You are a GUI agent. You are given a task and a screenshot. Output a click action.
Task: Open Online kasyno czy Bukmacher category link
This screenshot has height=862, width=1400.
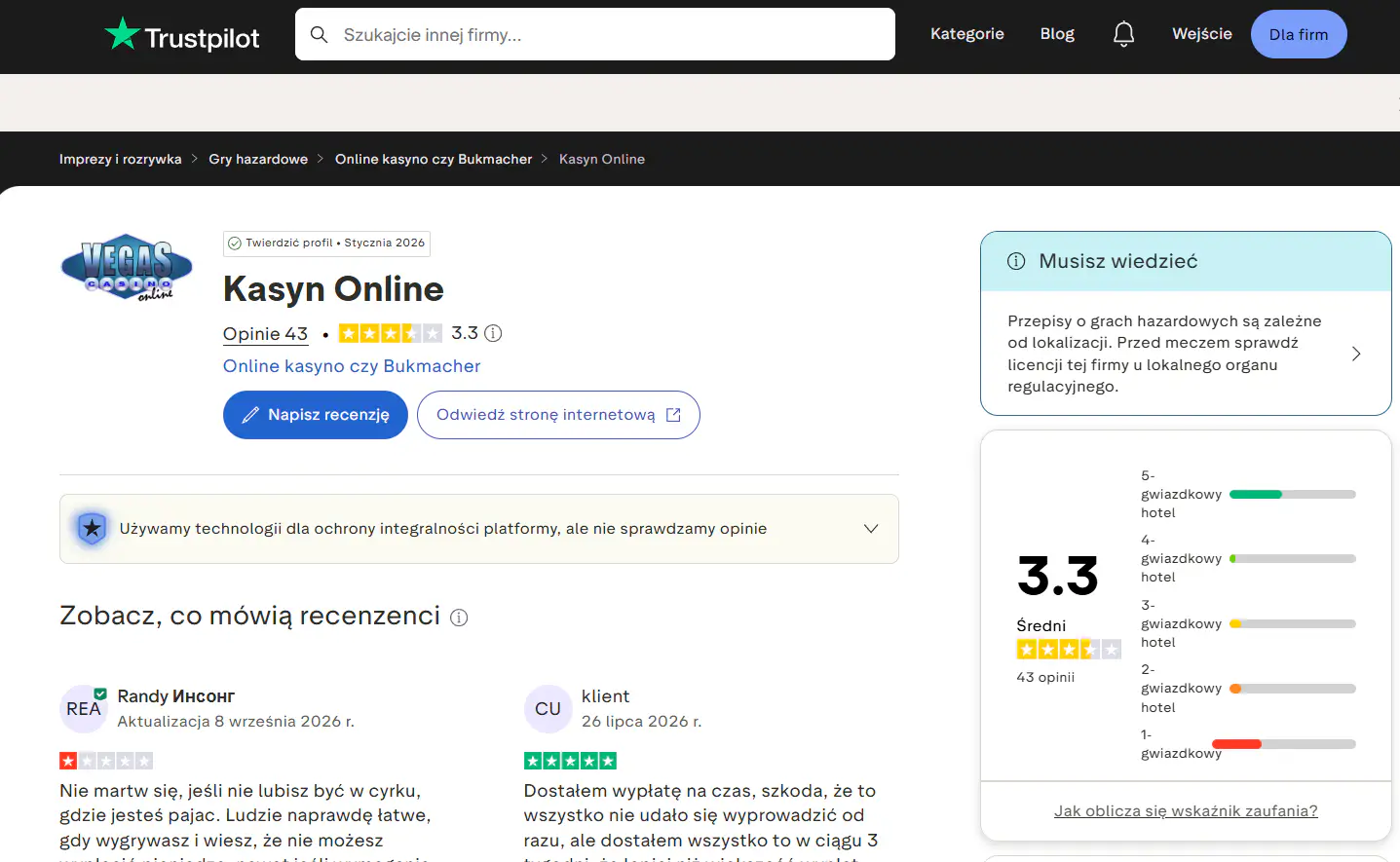(x=352, y=366)
